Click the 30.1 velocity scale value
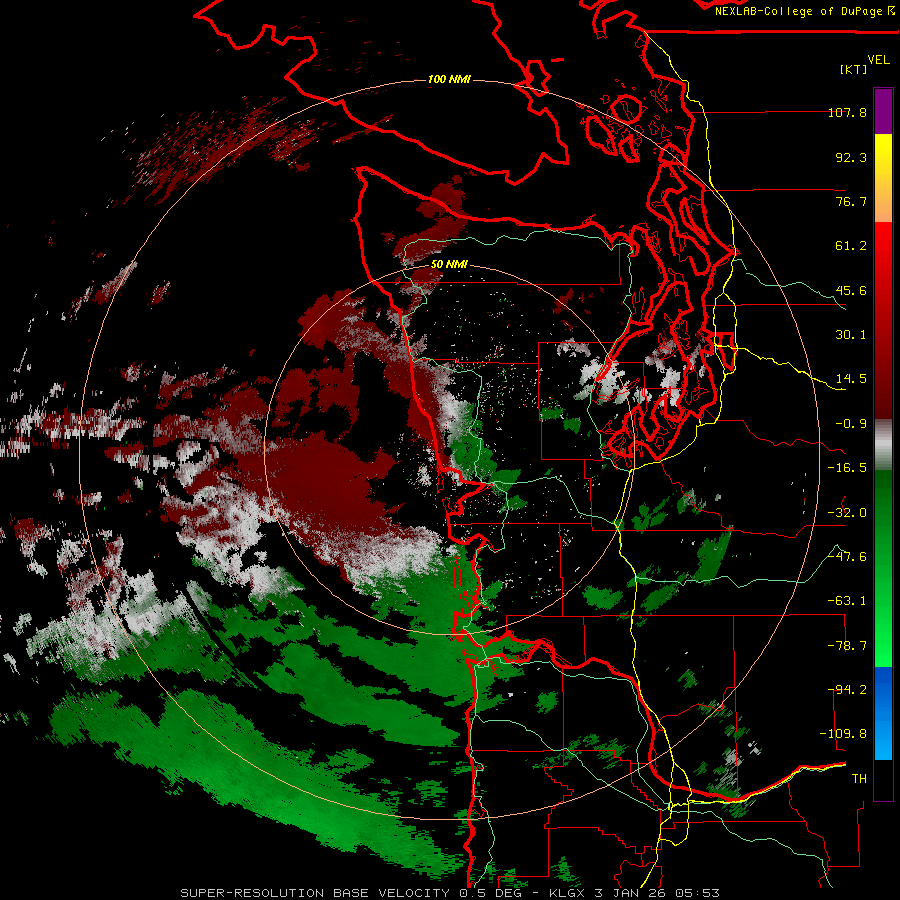The height and width of the screenshot is (900, 900). coord(851,335)
